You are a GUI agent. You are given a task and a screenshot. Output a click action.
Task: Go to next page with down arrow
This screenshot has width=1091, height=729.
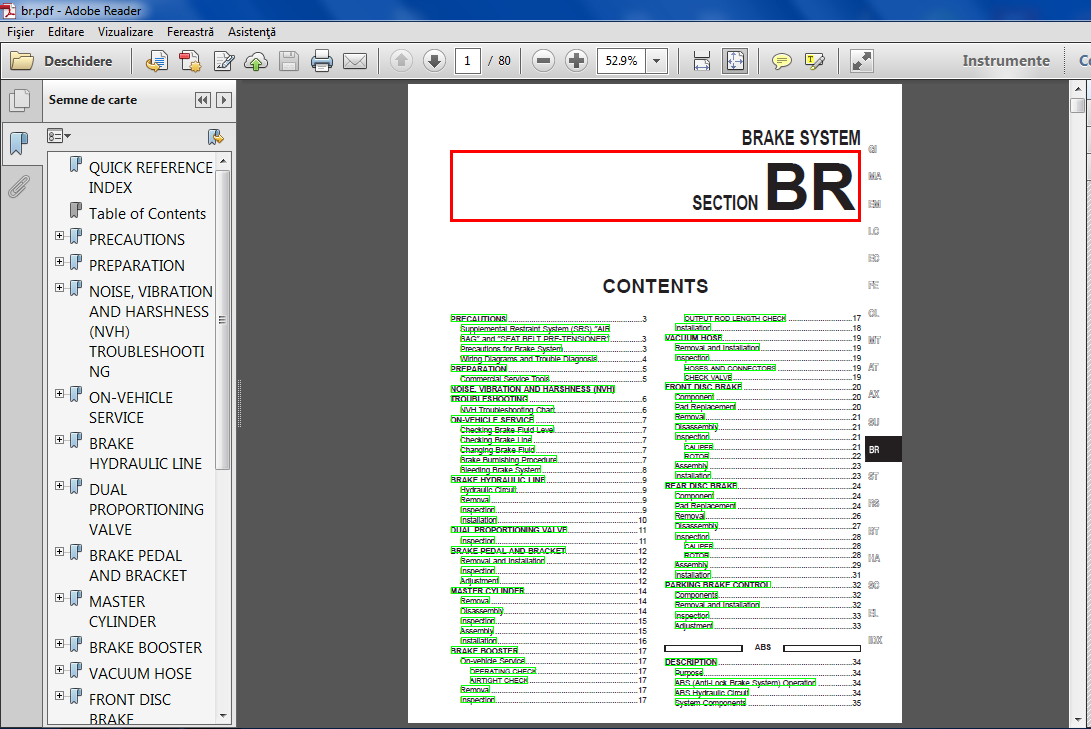[434, 61]
